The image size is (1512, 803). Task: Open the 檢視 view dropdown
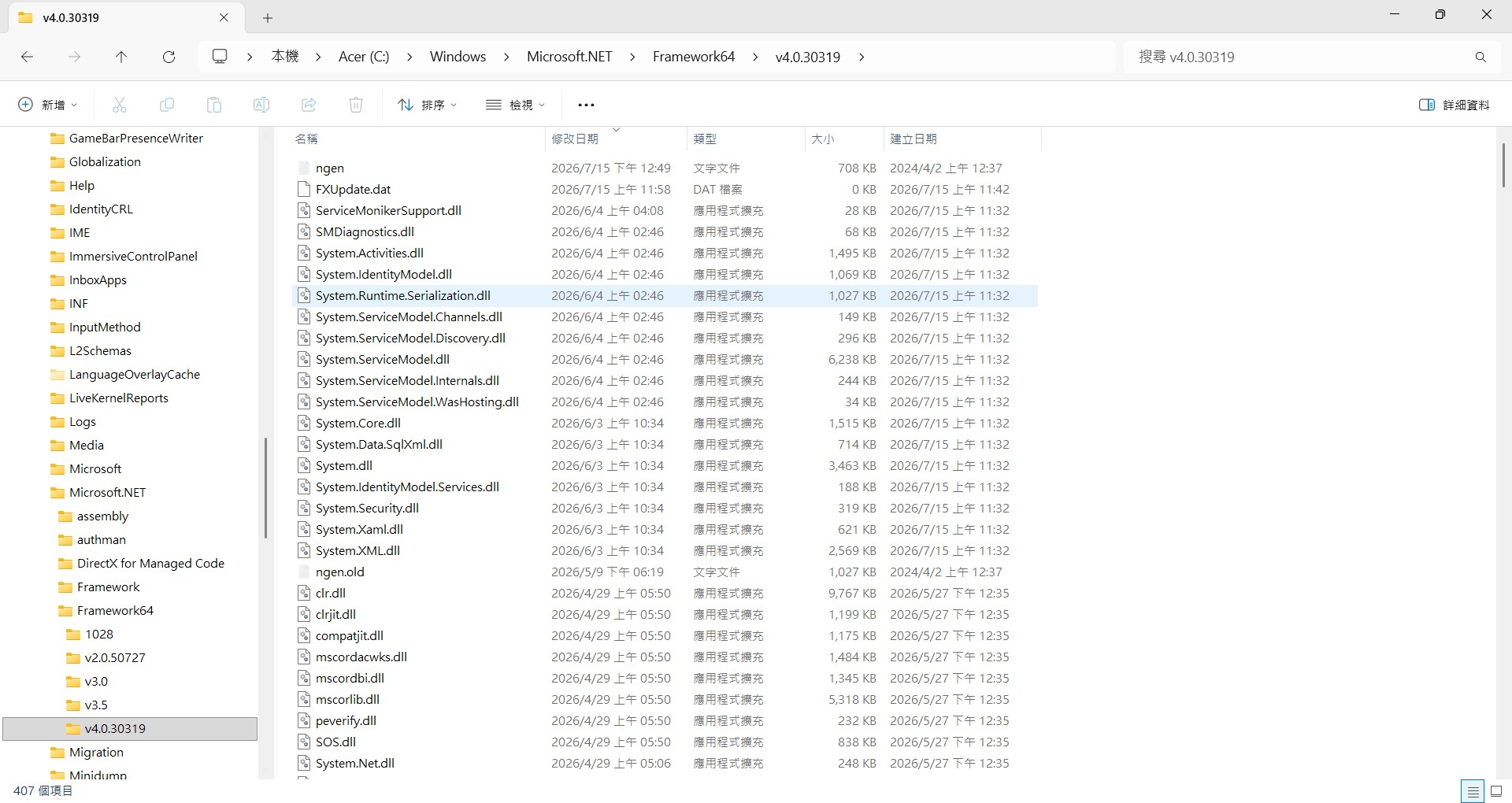click(x=515, y=105)
